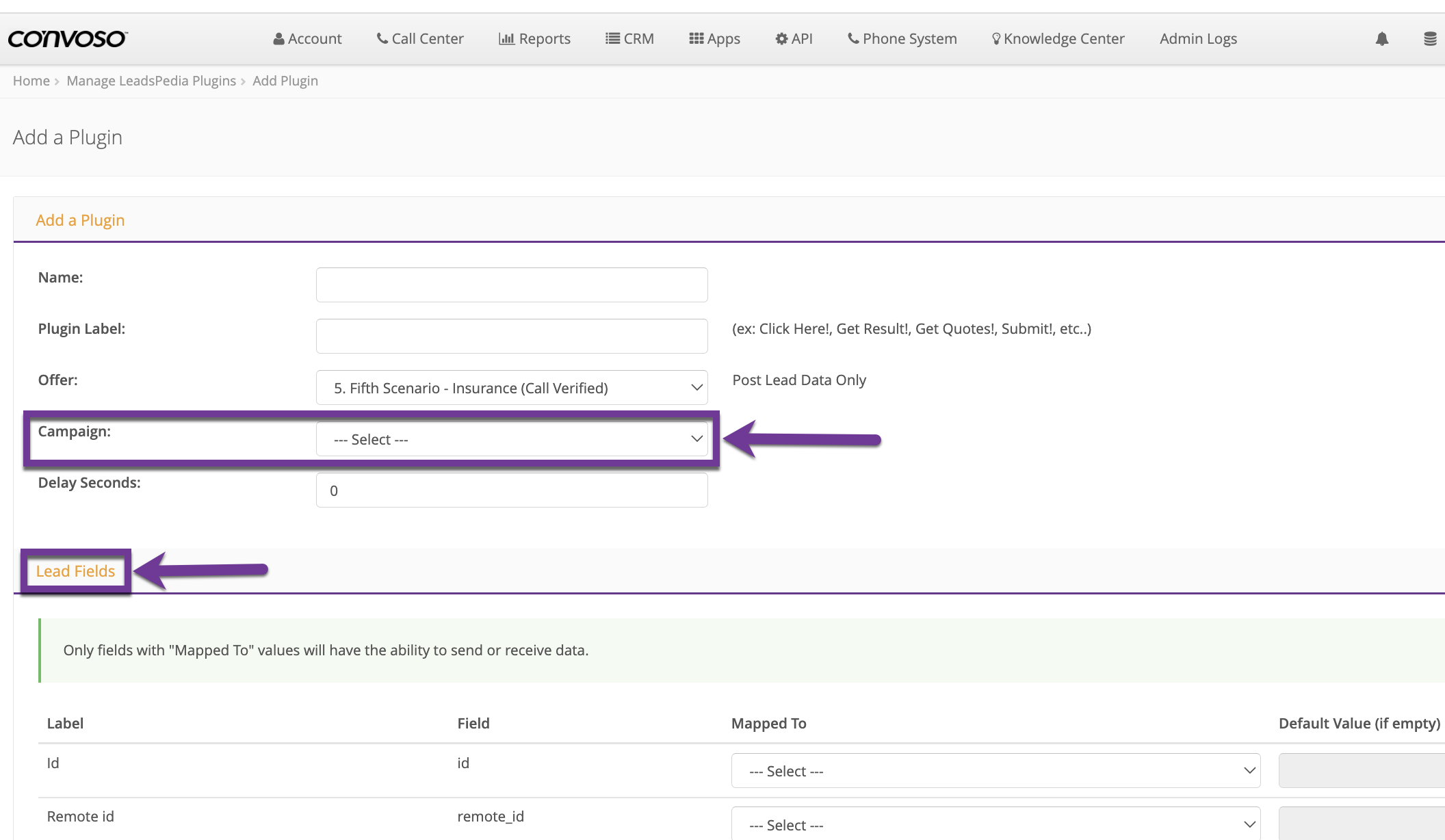Open Mapped To dropdown for Id row

(995, 771)
